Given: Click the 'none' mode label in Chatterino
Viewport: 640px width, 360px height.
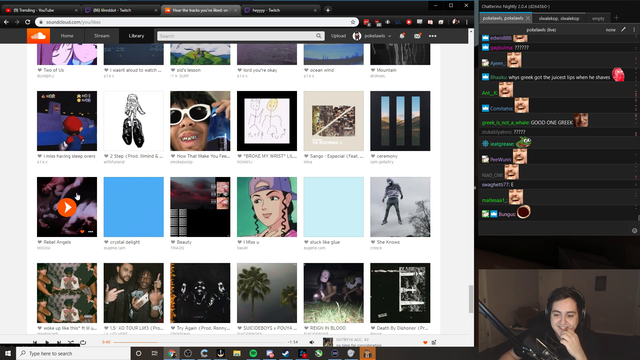Looking at the screenshot, I should click(611, 30).
